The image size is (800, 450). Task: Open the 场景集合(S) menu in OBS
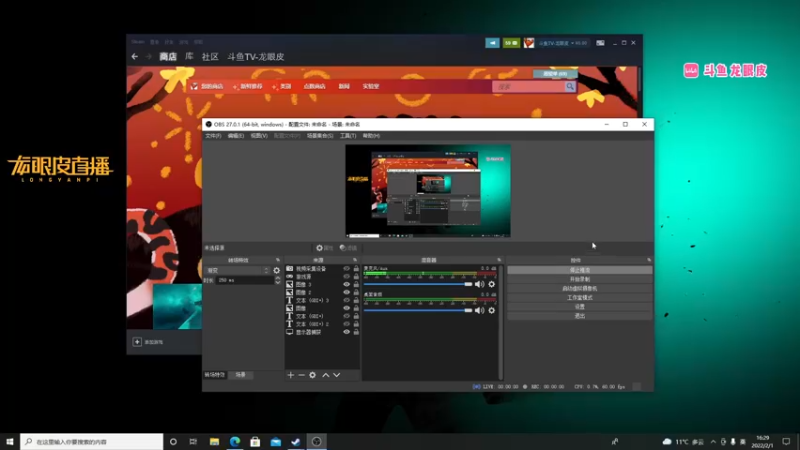coord(320,136)
